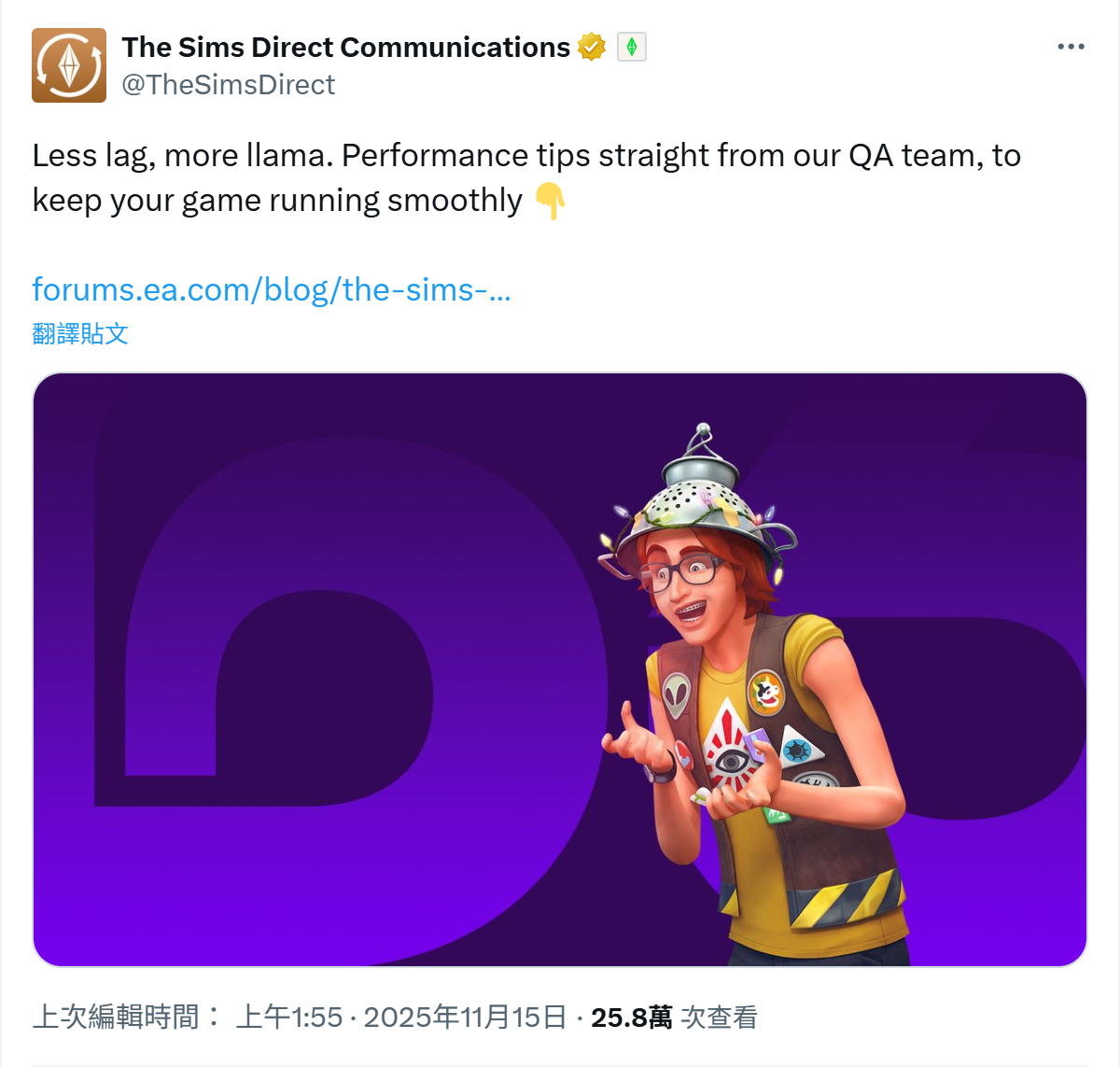Open the three-dot more options menu
The image size is (1120, 1067).
(1071, 47)
